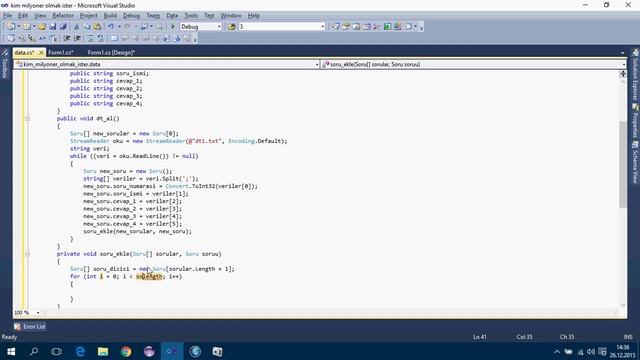Open the Refactor menu
Screen dimensions: 640x360
[63, 16]
